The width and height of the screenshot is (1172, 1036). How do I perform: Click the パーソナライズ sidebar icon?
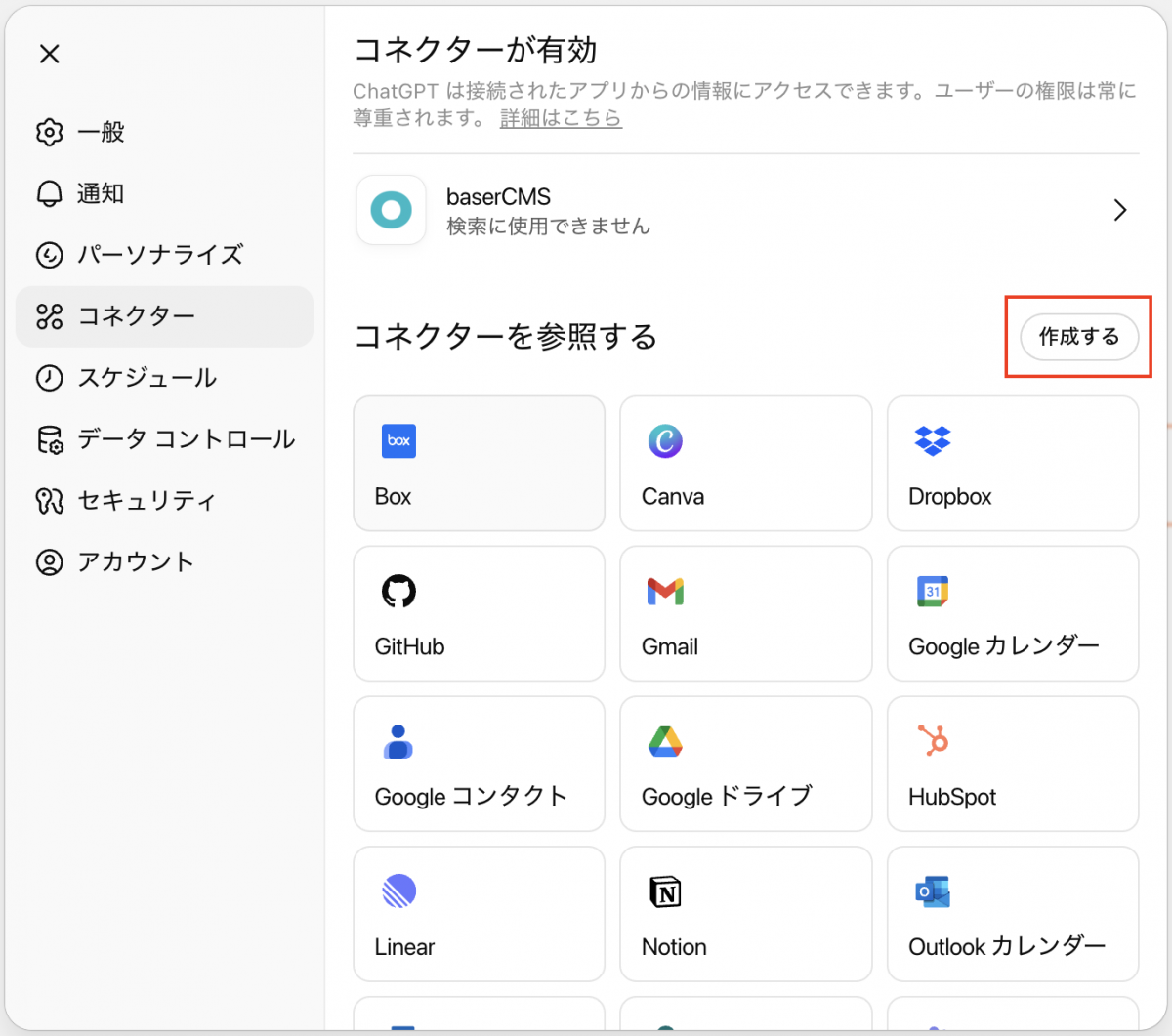49,255
